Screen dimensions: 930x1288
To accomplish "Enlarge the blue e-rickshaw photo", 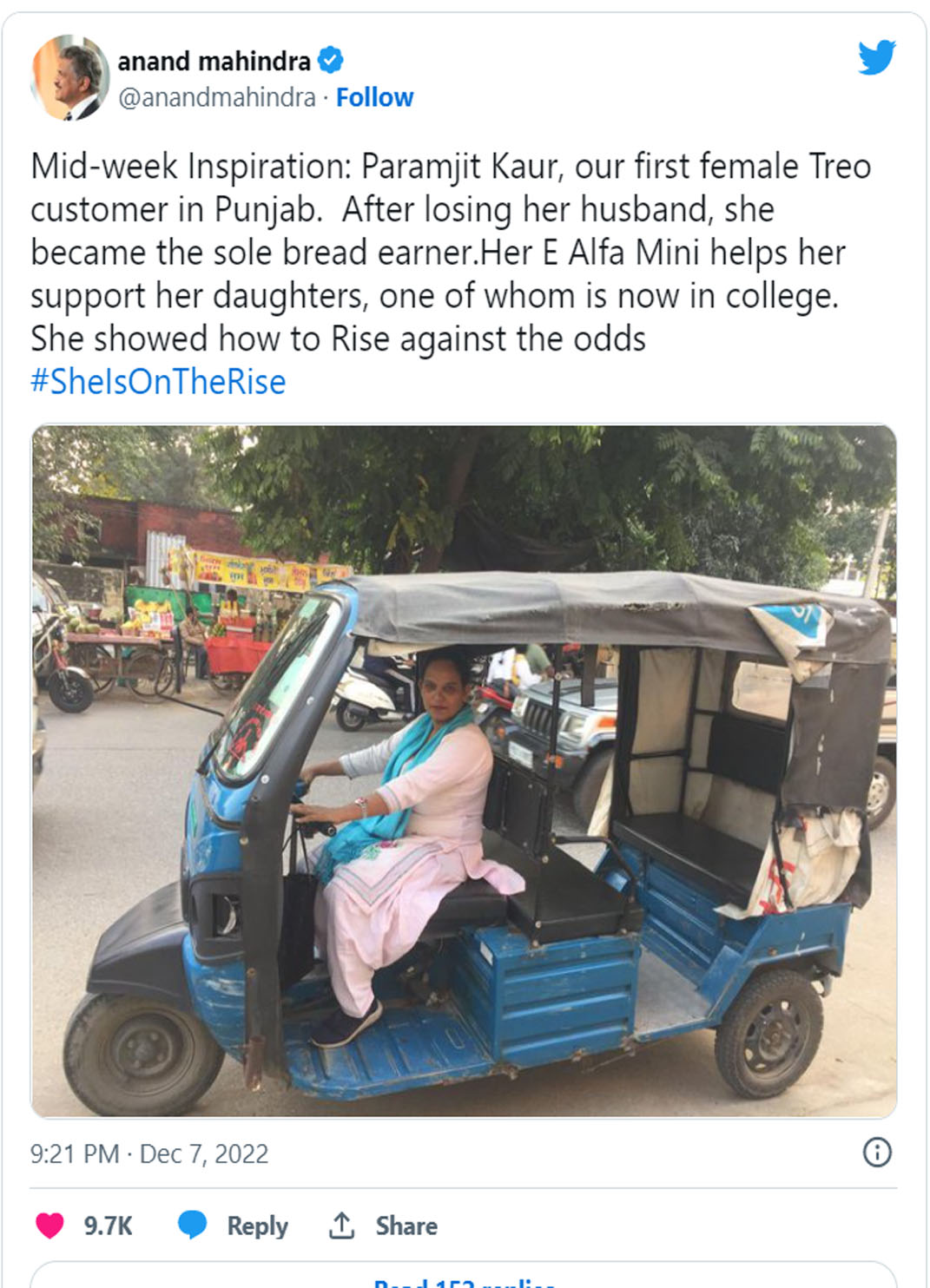I will click(x=464, y=771).
